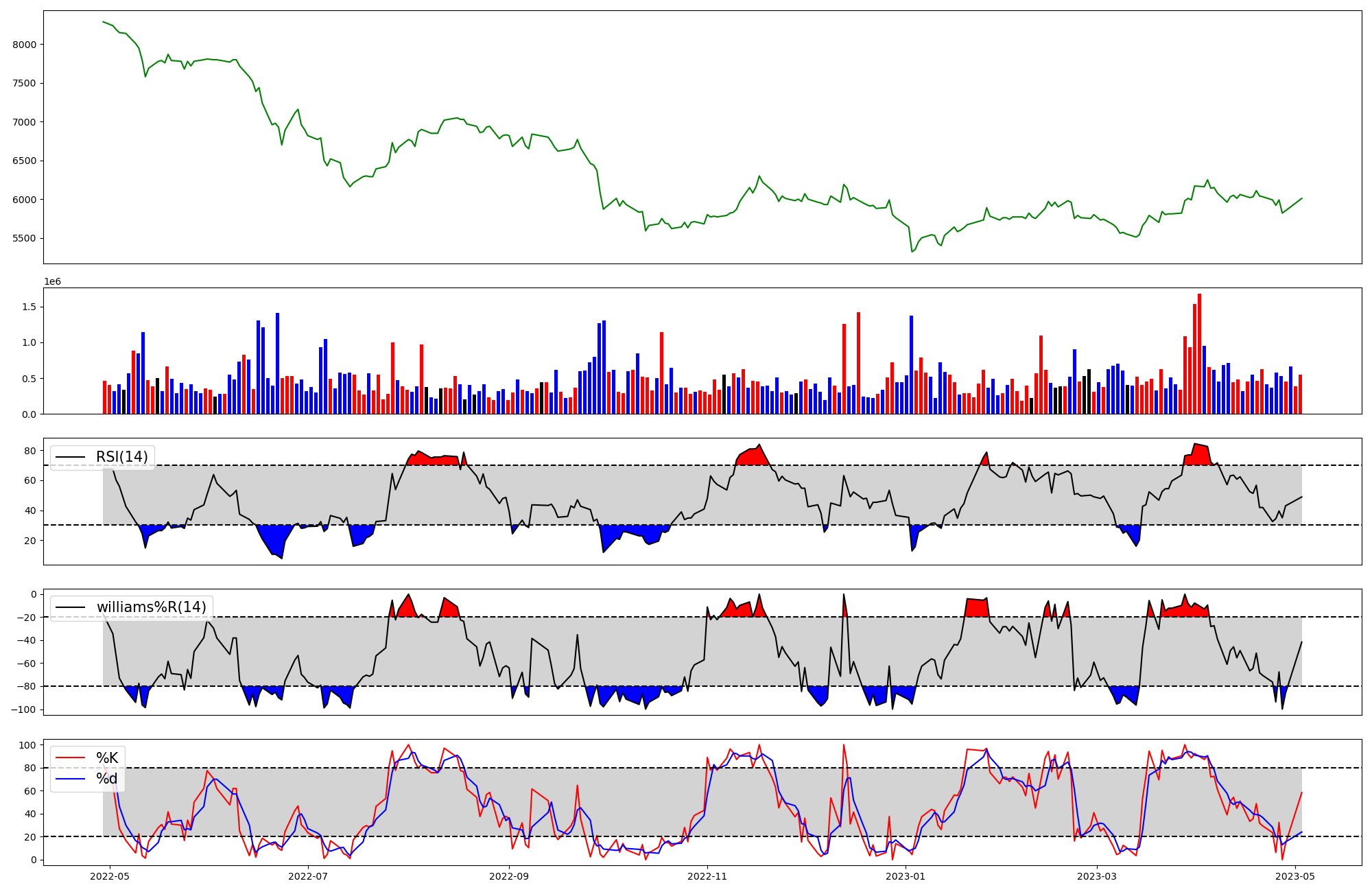The height and width of the screenshot is (892, 1372).
Task: Select the 2022-09 date axis label
Action: point(509,876)
